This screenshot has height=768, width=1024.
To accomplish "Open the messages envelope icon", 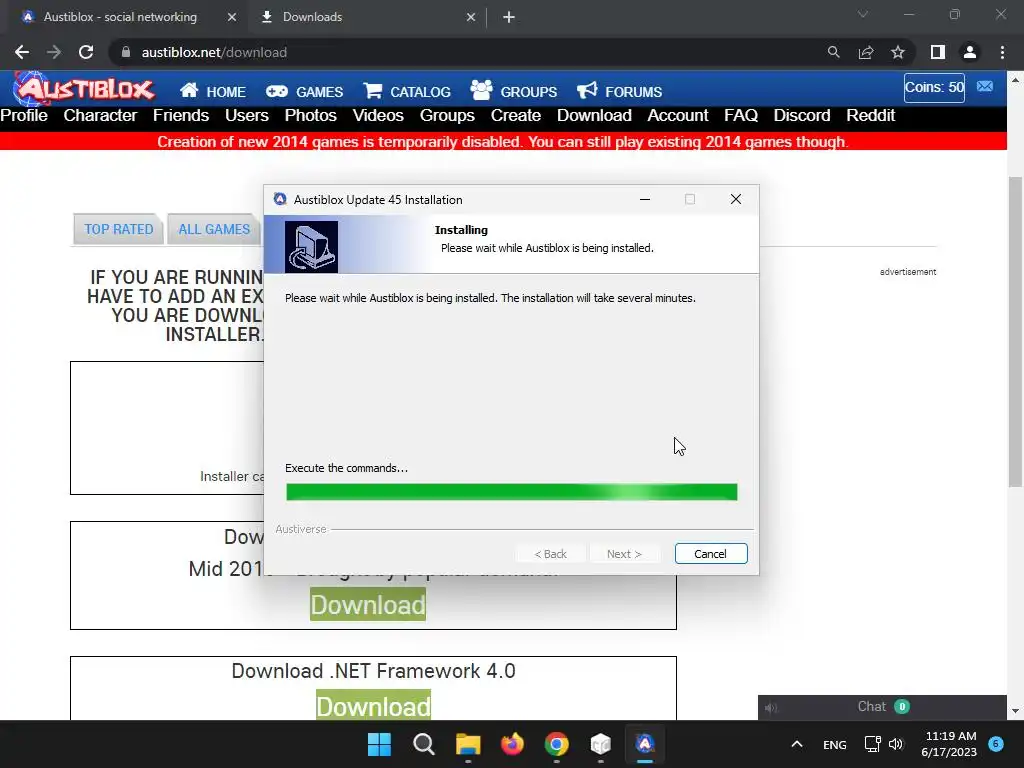I will click(985, 87).
